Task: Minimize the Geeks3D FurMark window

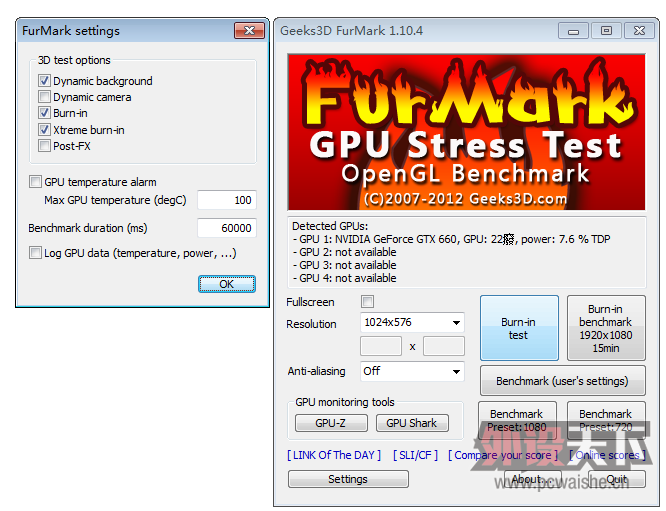Action: pos(573,31)
